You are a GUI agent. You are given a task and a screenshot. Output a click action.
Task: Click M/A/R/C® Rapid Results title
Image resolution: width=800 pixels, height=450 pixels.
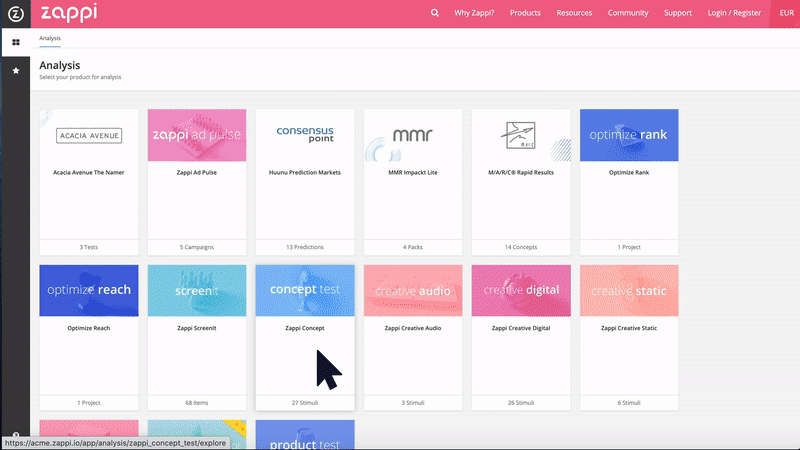521,172
